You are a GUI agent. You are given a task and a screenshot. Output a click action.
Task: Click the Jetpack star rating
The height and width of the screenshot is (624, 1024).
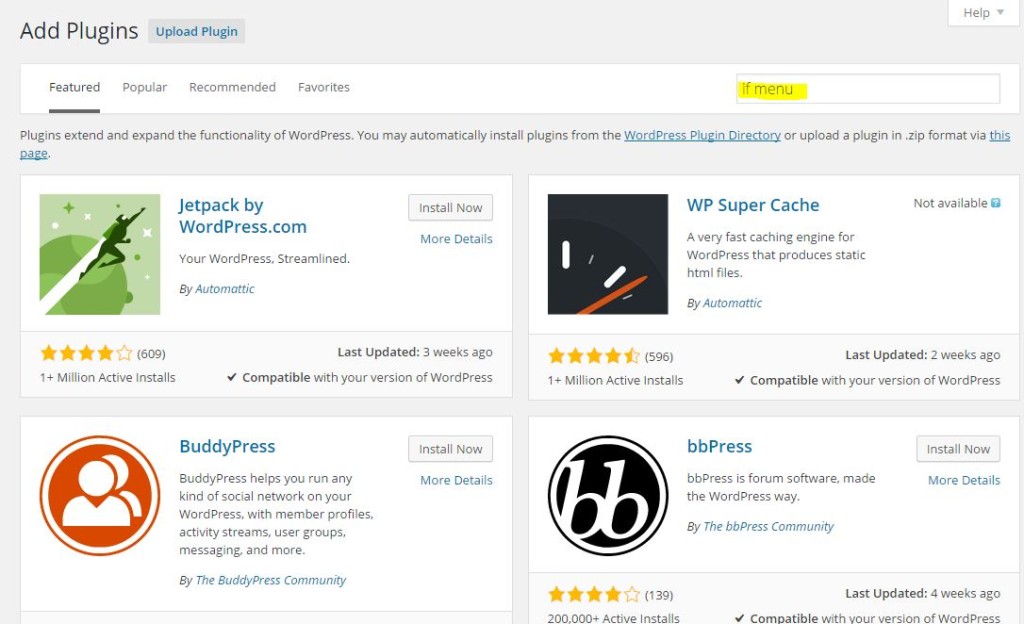coord(86,354)
